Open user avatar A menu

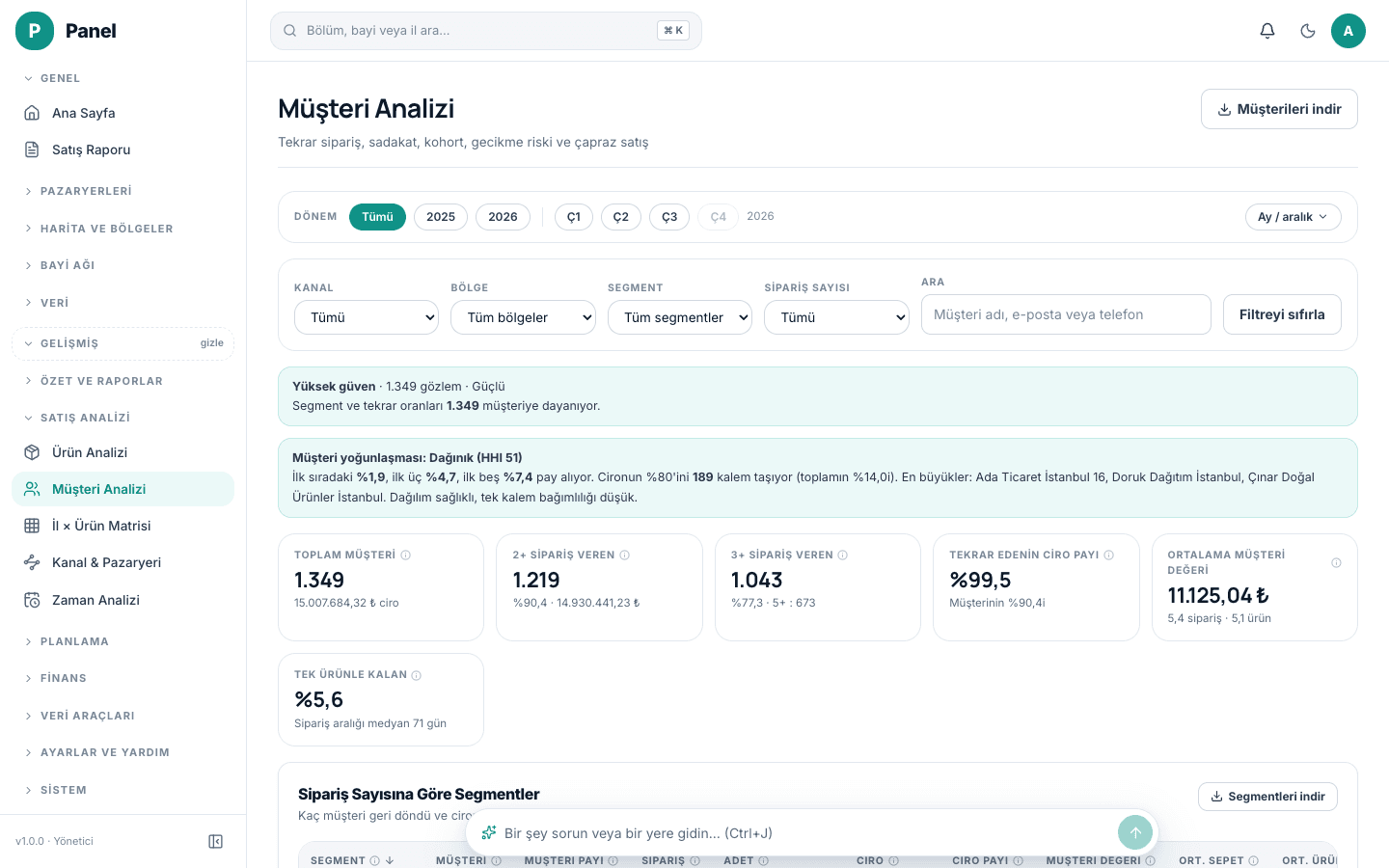pyautogui.click(x=1348, y=31)
